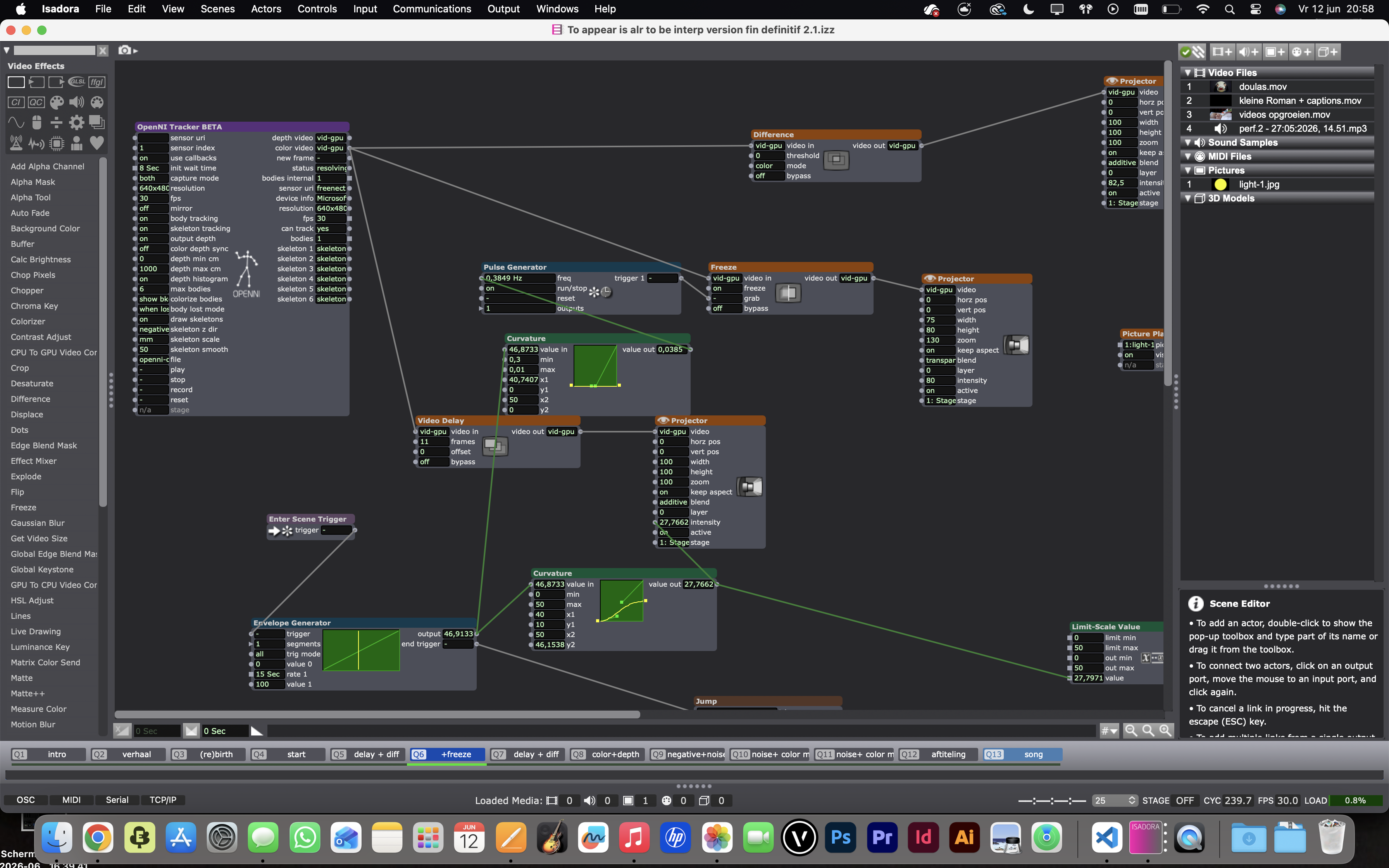
Task: Select the MIDI connector actor group
Action: coord(97,102)
